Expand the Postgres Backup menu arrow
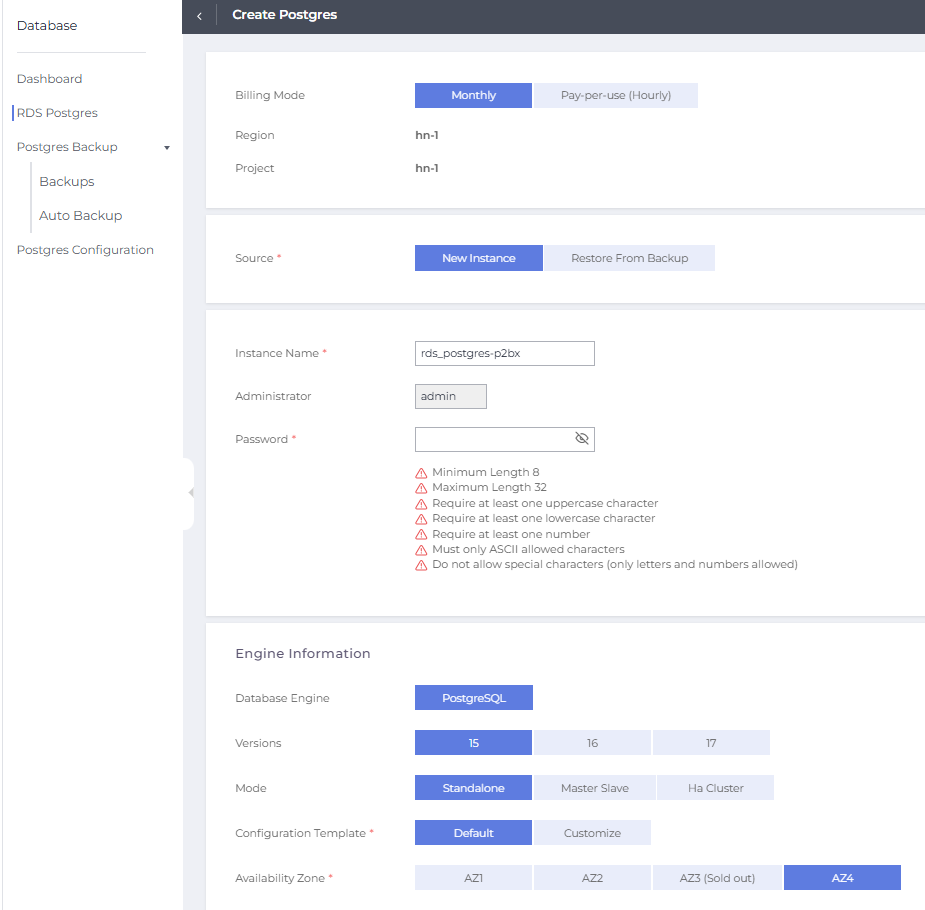This screenshot has width=925, height=910. pyautogui.click(x=167, y=148)
